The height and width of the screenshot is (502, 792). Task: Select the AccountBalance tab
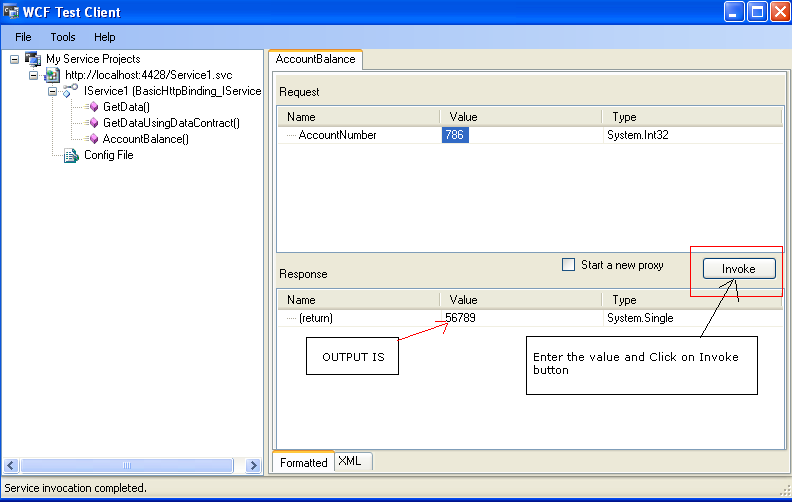pyautogui.click(x=316, y=59)
